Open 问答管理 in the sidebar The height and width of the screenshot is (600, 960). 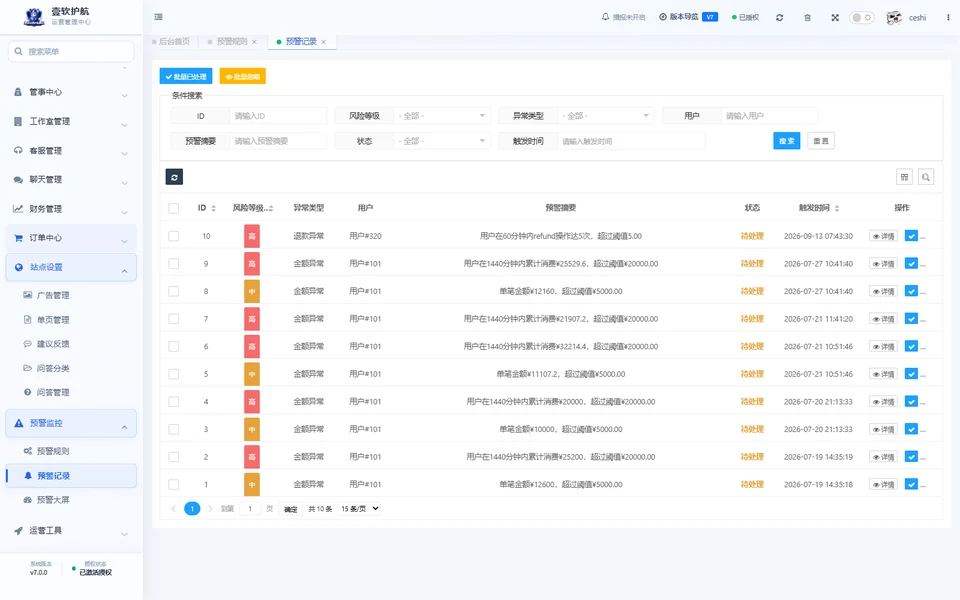click(x=71, y=392)
